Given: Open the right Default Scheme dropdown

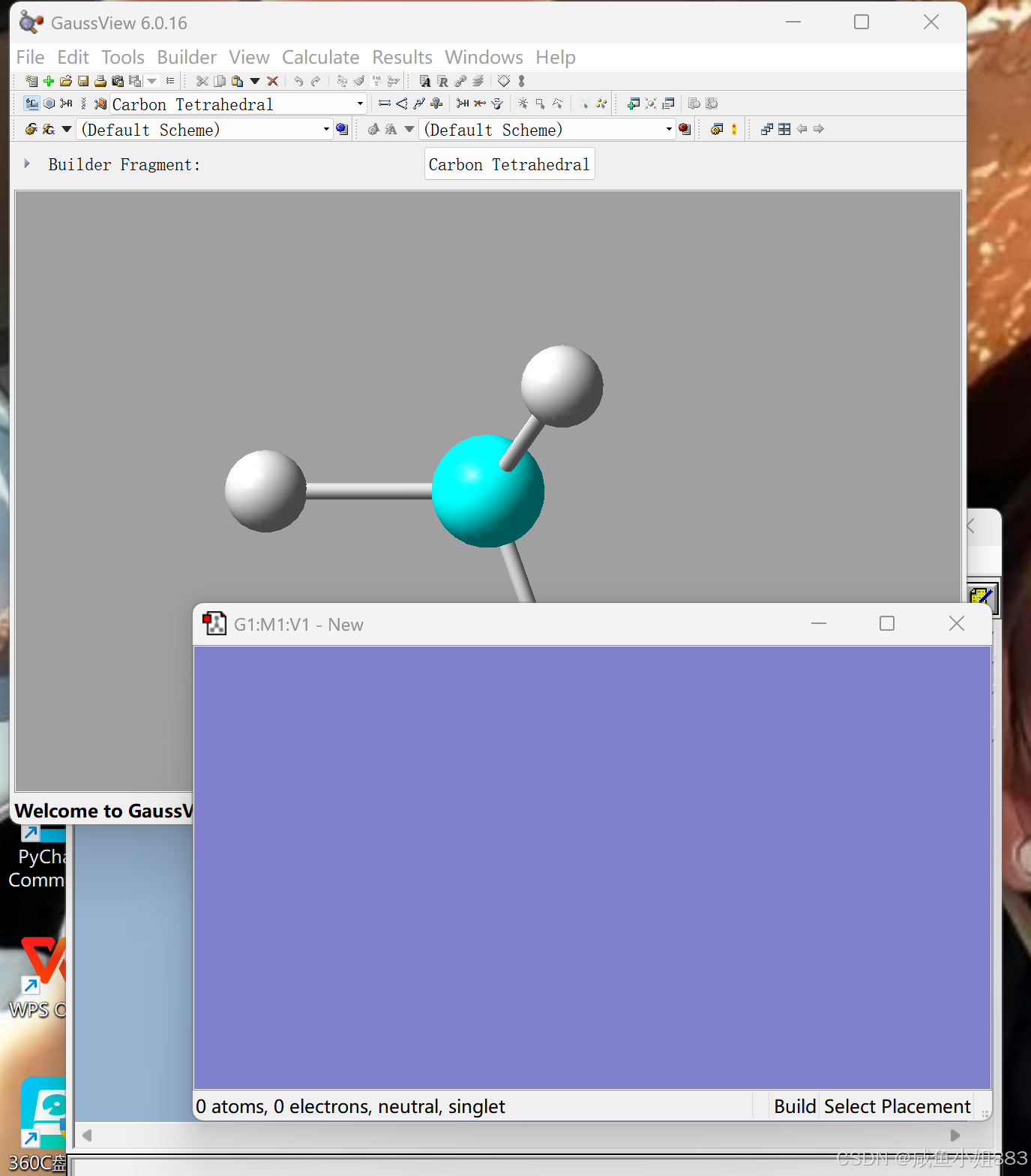Looking at the screenshot, I should click(x=669, y=129).
